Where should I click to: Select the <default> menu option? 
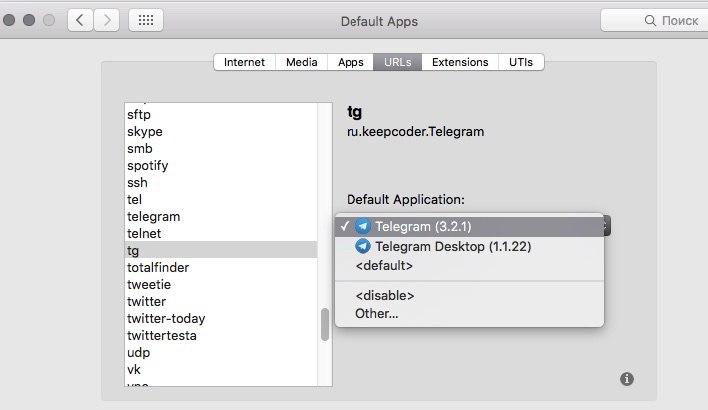coord(469,266)
